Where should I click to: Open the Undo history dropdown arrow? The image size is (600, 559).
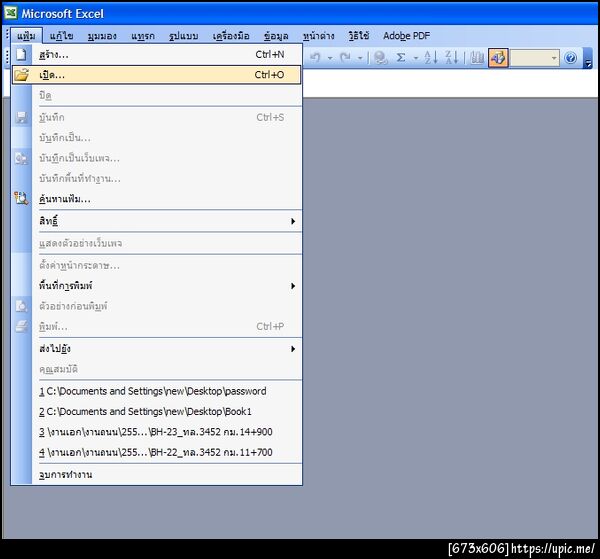point(330,58)
